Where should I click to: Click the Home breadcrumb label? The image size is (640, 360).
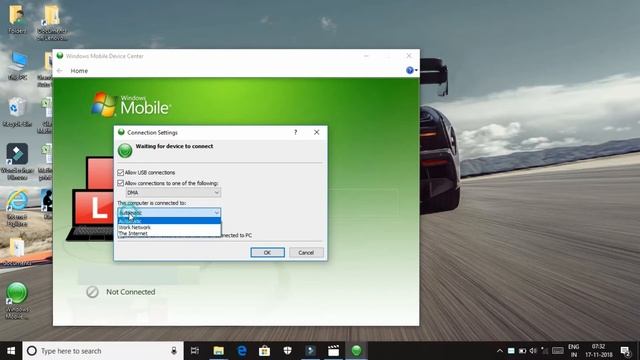(79, 71)
